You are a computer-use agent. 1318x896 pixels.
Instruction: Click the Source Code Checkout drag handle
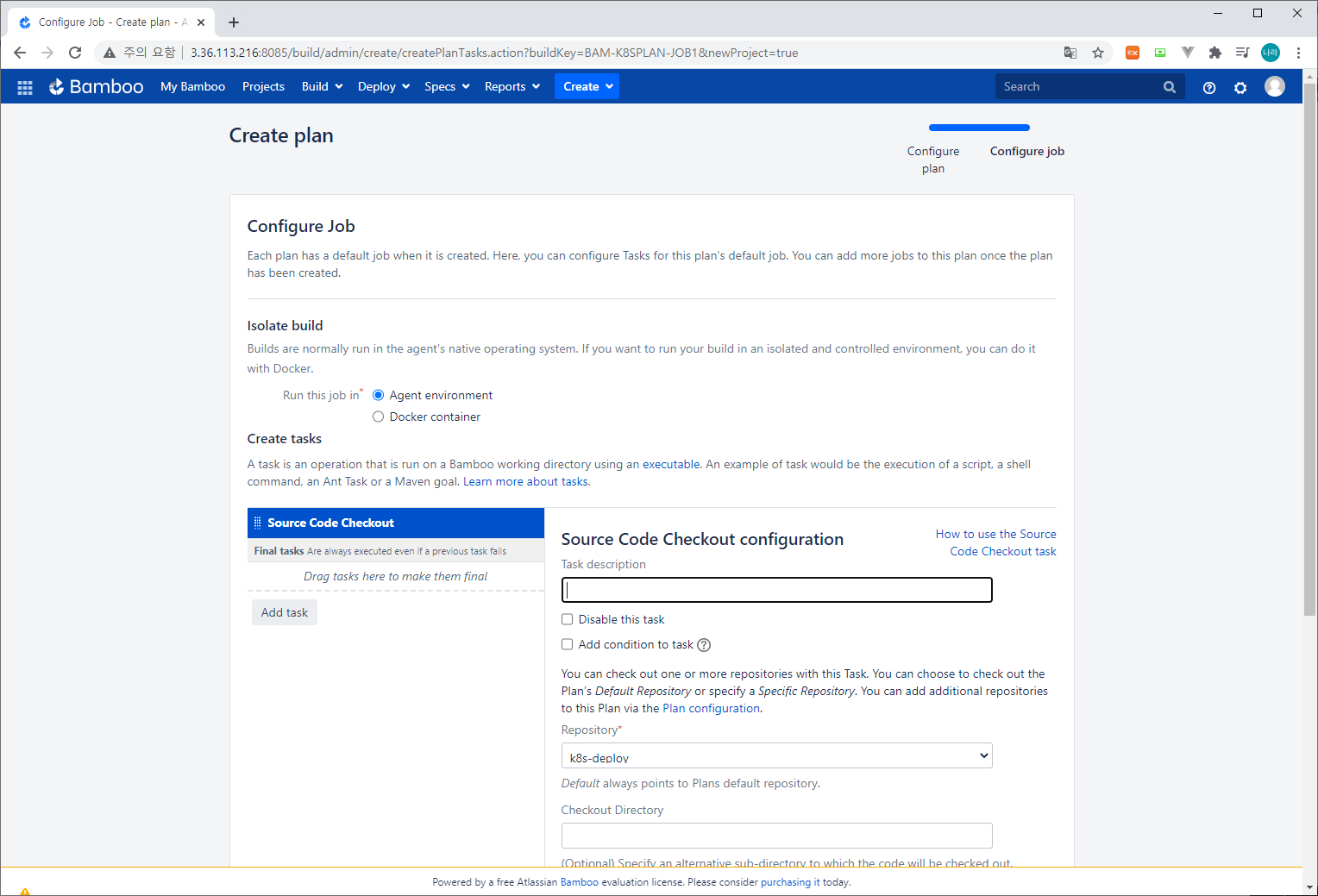257,523
